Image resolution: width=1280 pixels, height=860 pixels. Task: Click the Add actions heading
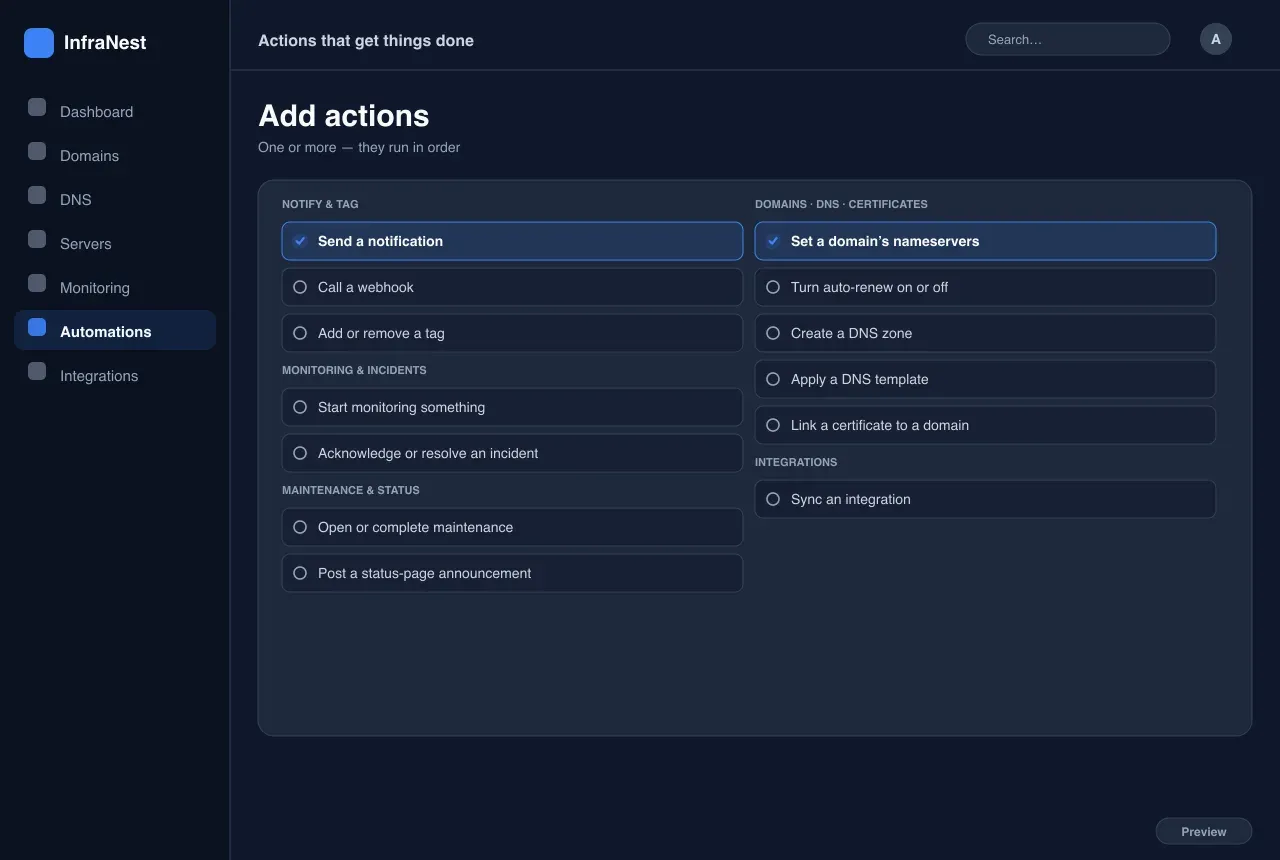[x=344, y=116]
